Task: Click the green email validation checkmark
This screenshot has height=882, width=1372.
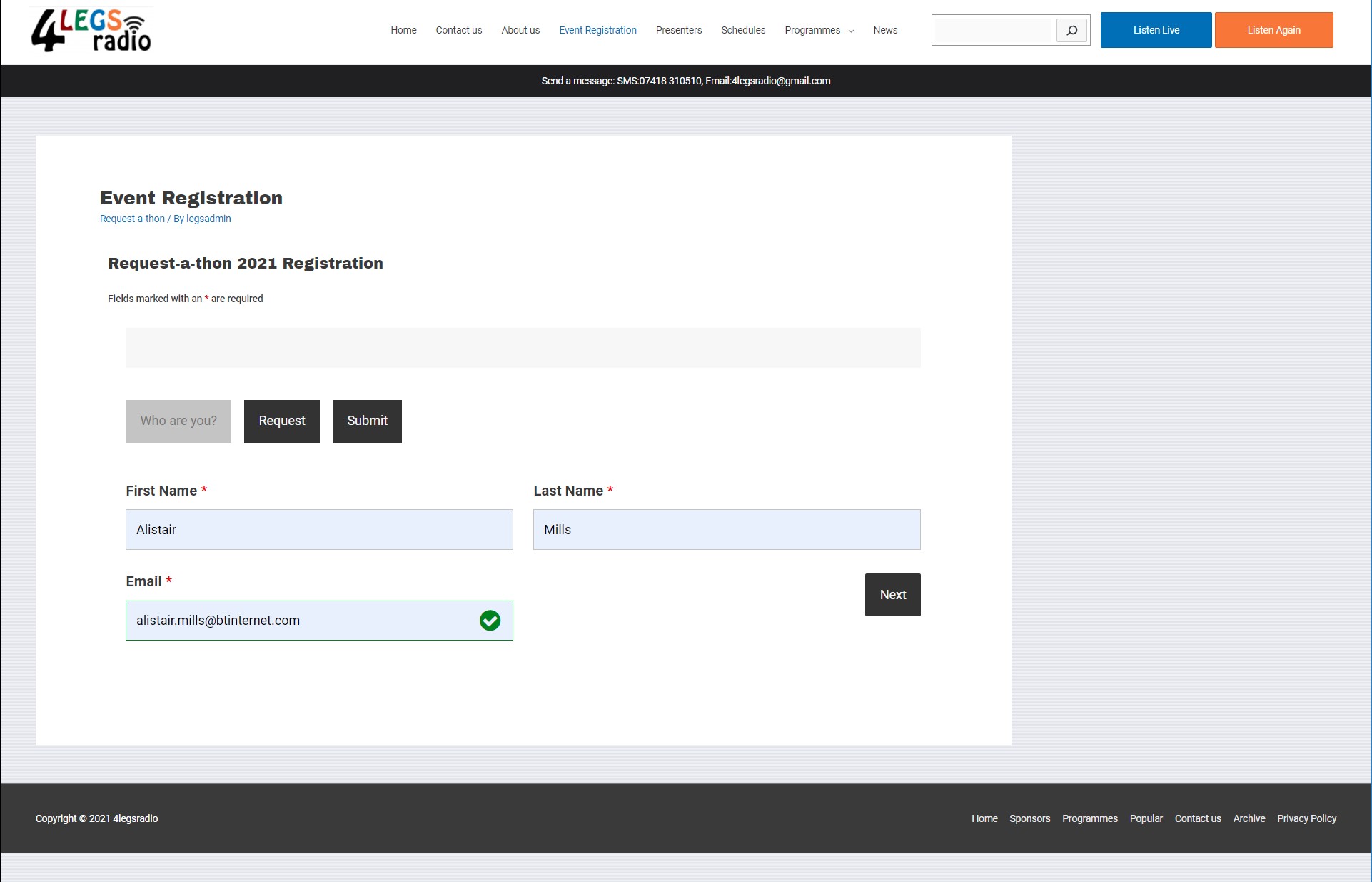Action: (x=490, y=621)
